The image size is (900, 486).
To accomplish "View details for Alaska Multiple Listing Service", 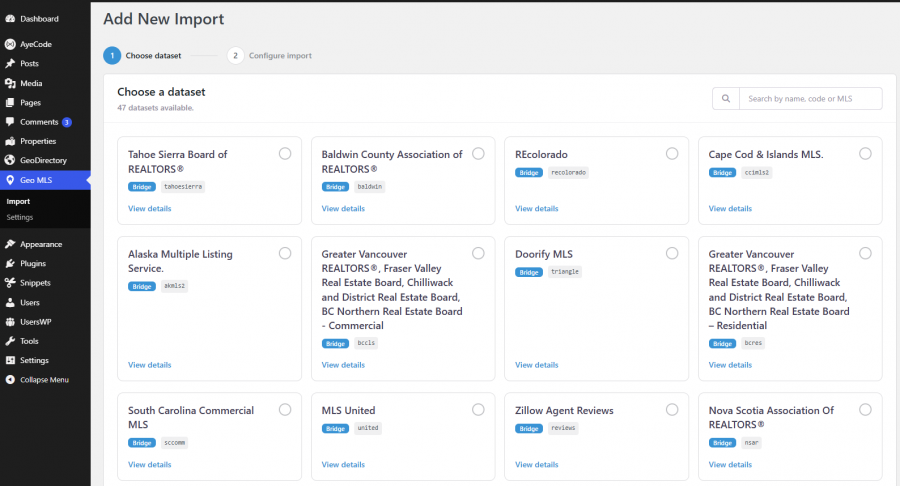I will click(x=150, y=365).
